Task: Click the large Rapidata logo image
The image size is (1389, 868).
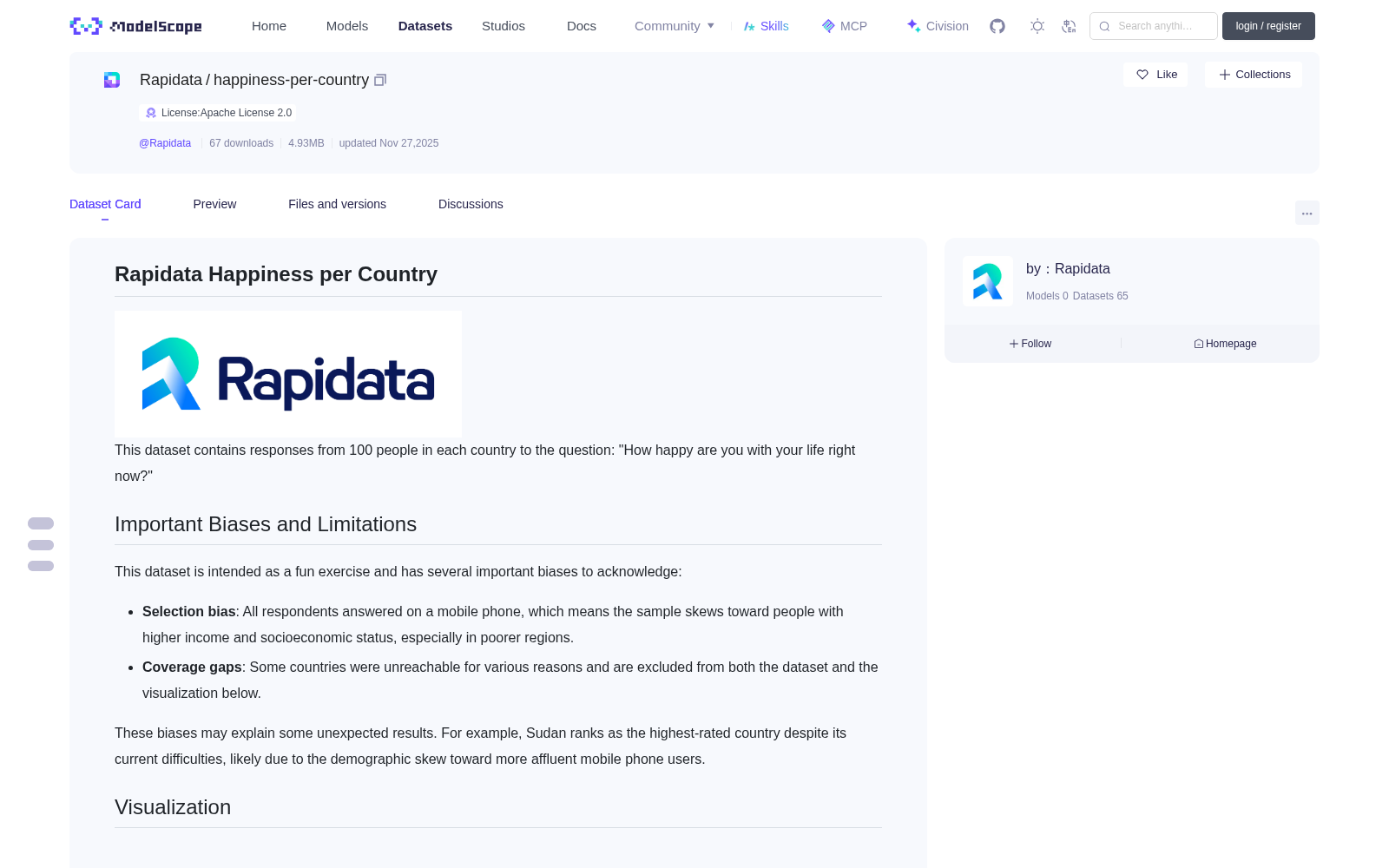Action: [x=288, y=374]
